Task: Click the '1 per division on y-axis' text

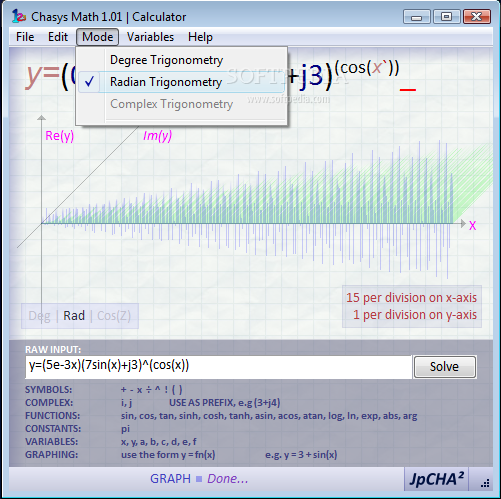Action: (415, 315)
